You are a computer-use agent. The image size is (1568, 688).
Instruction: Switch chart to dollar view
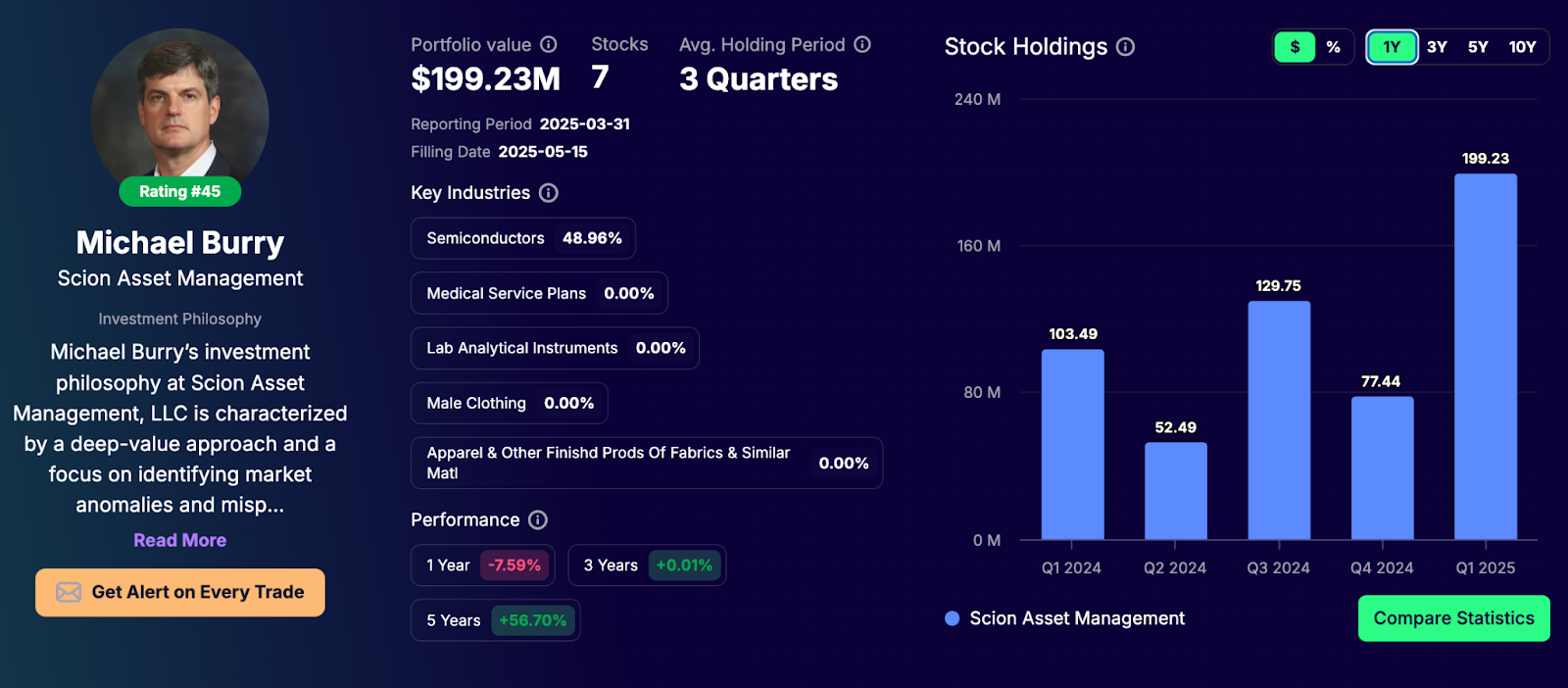(x=1295, y=47)
